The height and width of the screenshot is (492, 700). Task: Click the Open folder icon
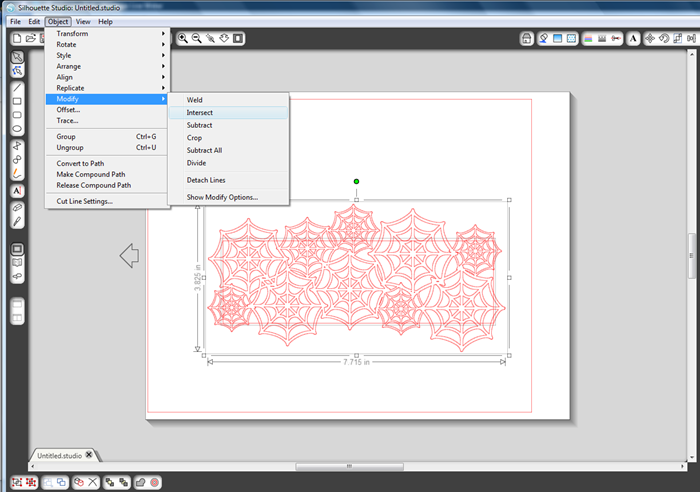click(30, 38)
